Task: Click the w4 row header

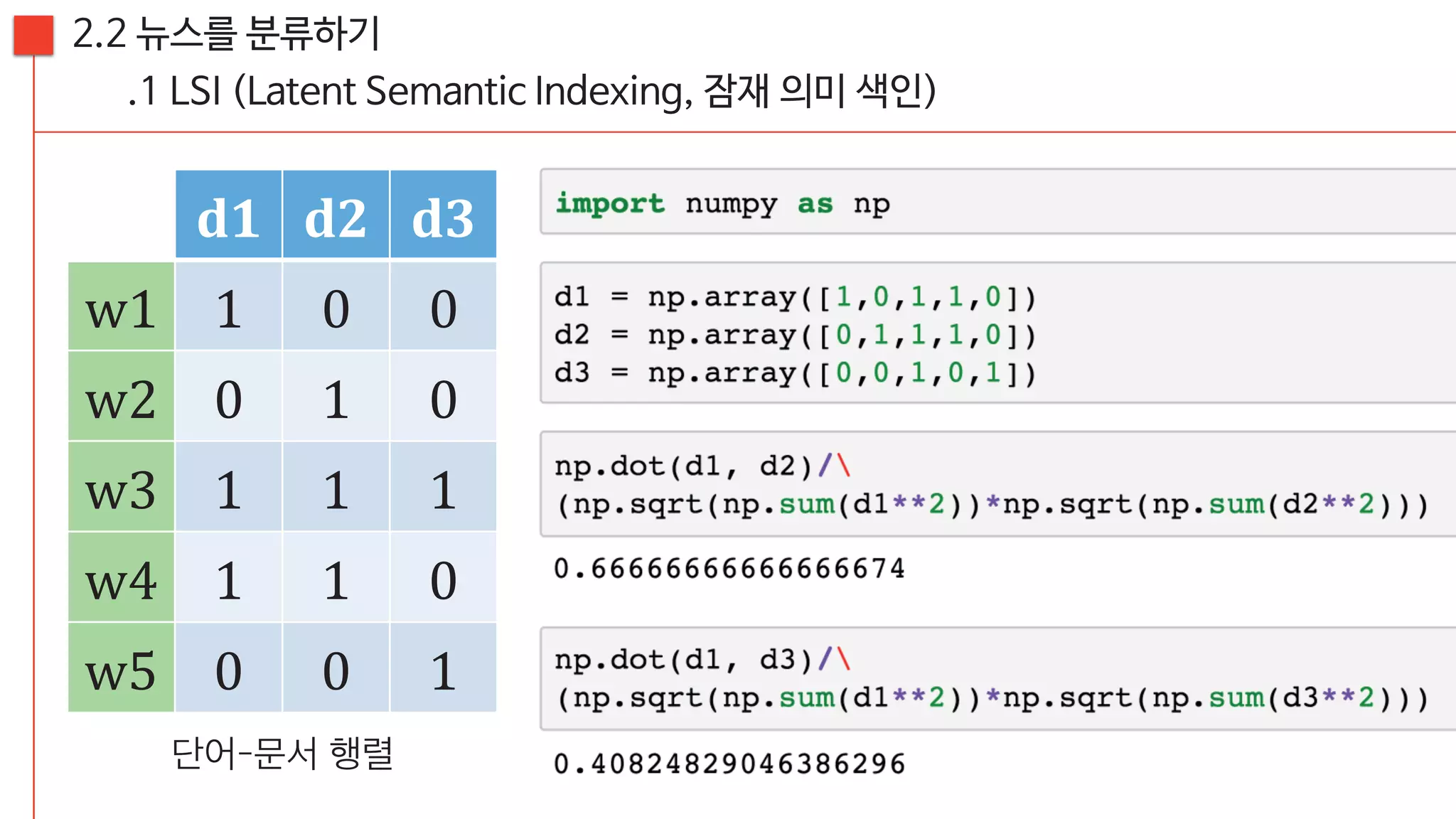Action: click(121, 577)
